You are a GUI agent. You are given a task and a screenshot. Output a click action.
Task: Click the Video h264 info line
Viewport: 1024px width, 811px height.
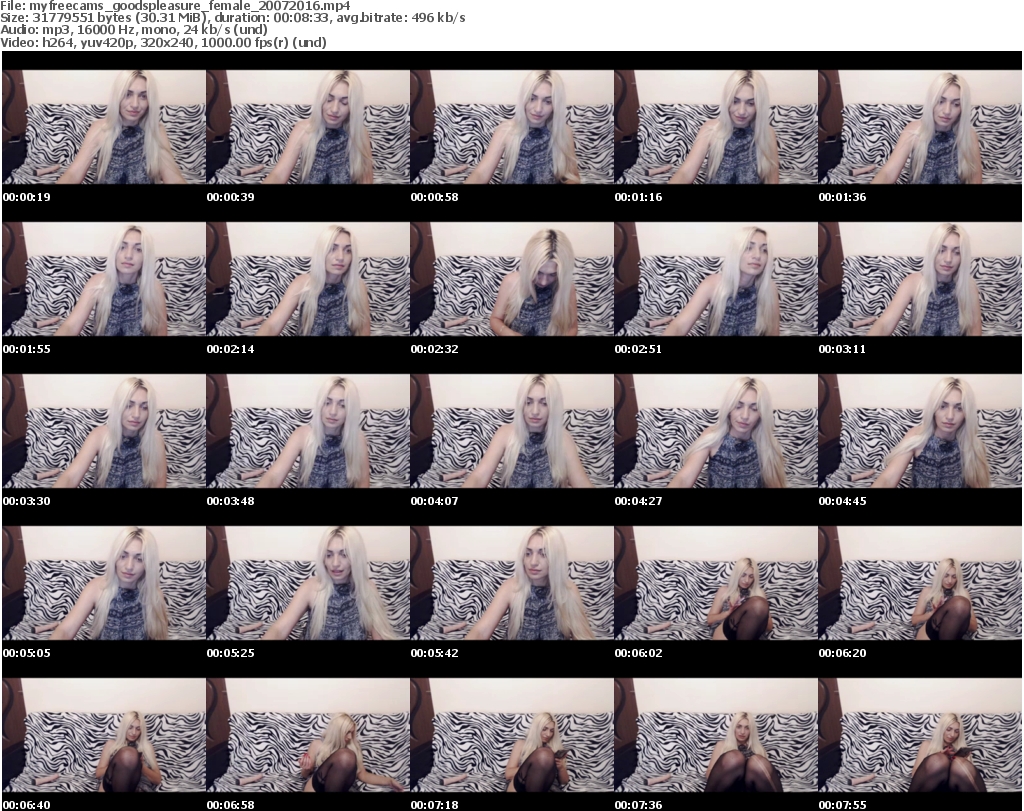(163, 42)
